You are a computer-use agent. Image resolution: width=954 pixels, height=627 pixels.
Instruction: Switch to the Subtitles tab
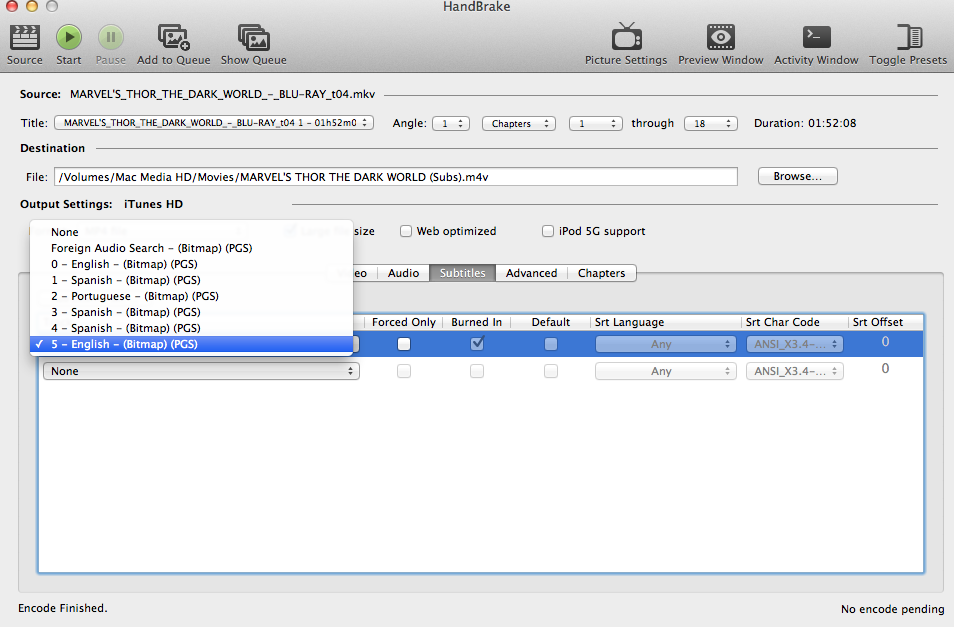pyautogui.click(x=462, y=273)
